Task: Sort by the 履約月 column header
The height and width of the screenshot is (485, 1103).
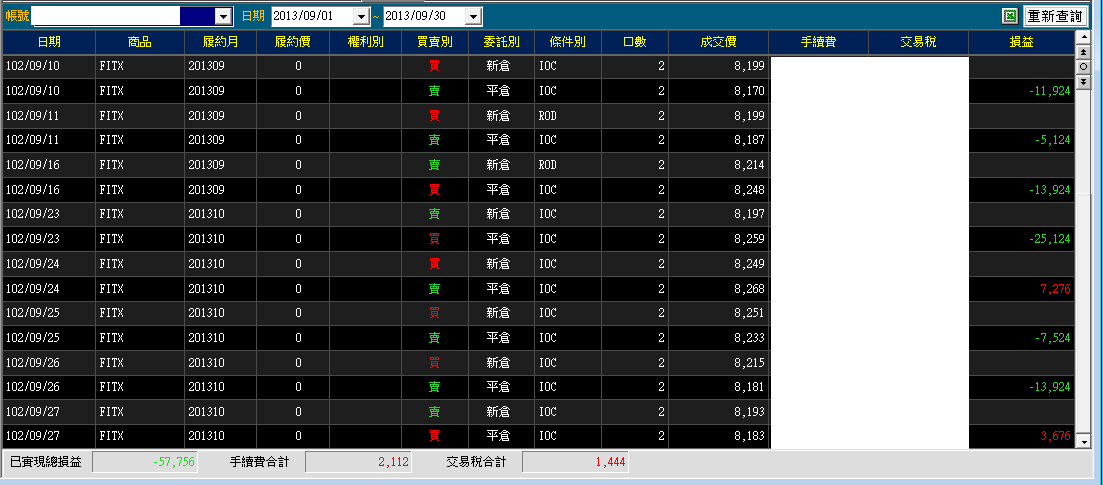Action: point(220,42)
